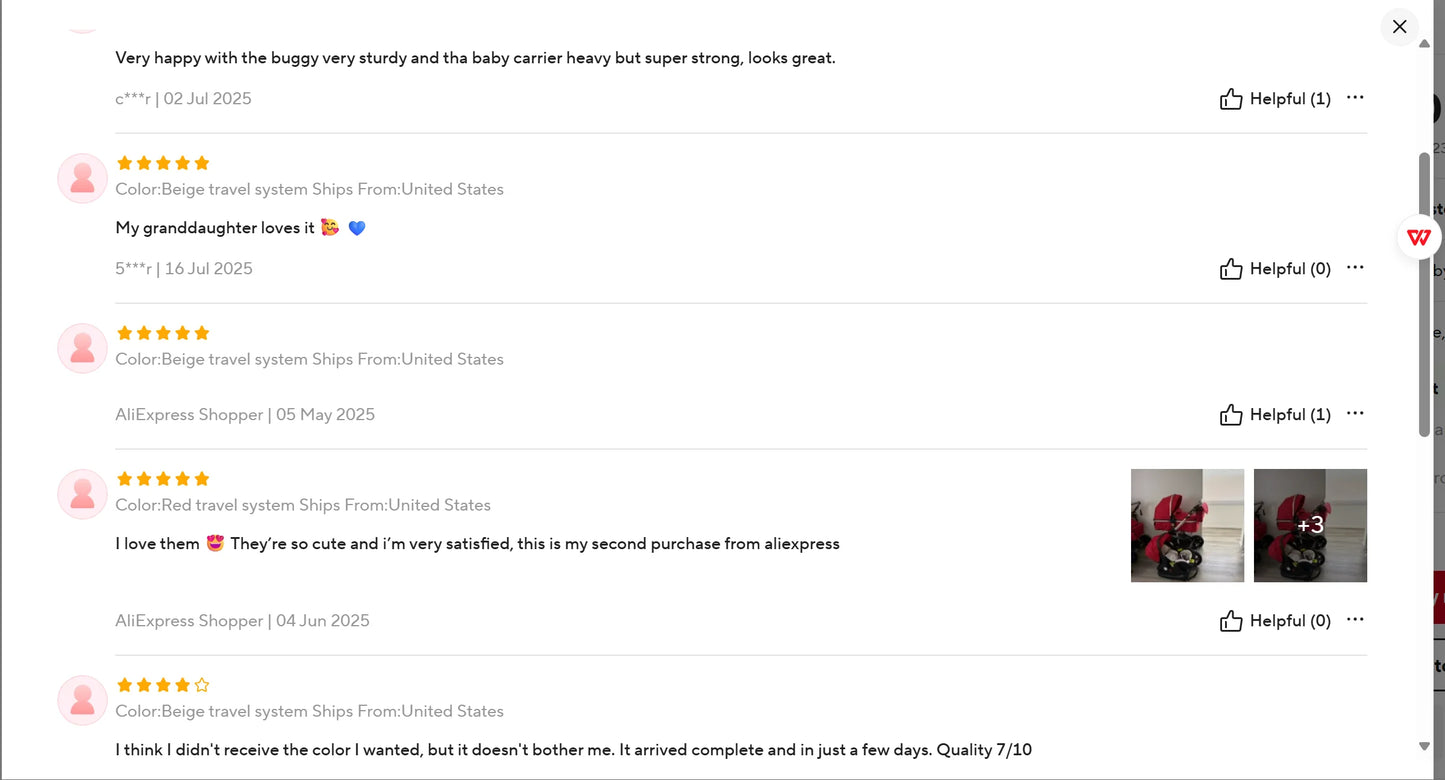Viewport: 1445px width, 780px height.
Task: Mark the 04 Jun 2025 review as helpful
Action: coord(1231,621)
